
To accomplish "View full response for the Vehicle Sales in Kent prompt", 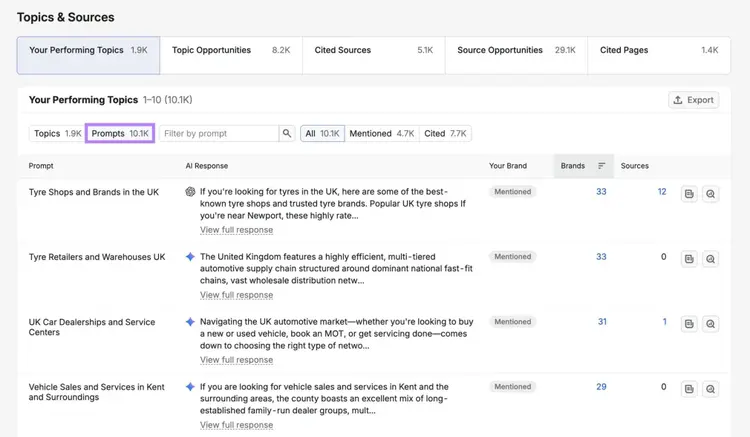I will tap(236, 425).
